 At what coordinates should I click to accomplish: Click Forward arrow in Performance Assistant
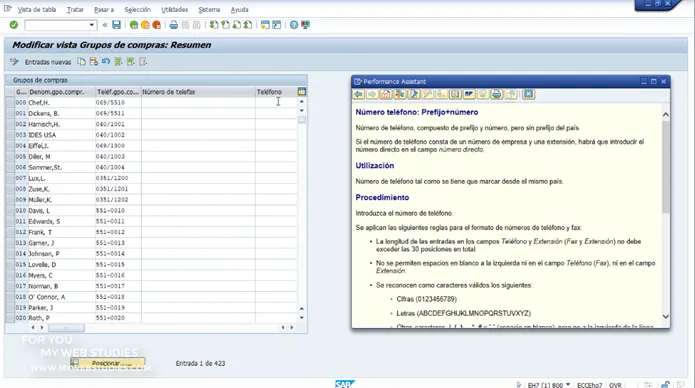click(372, 94)
